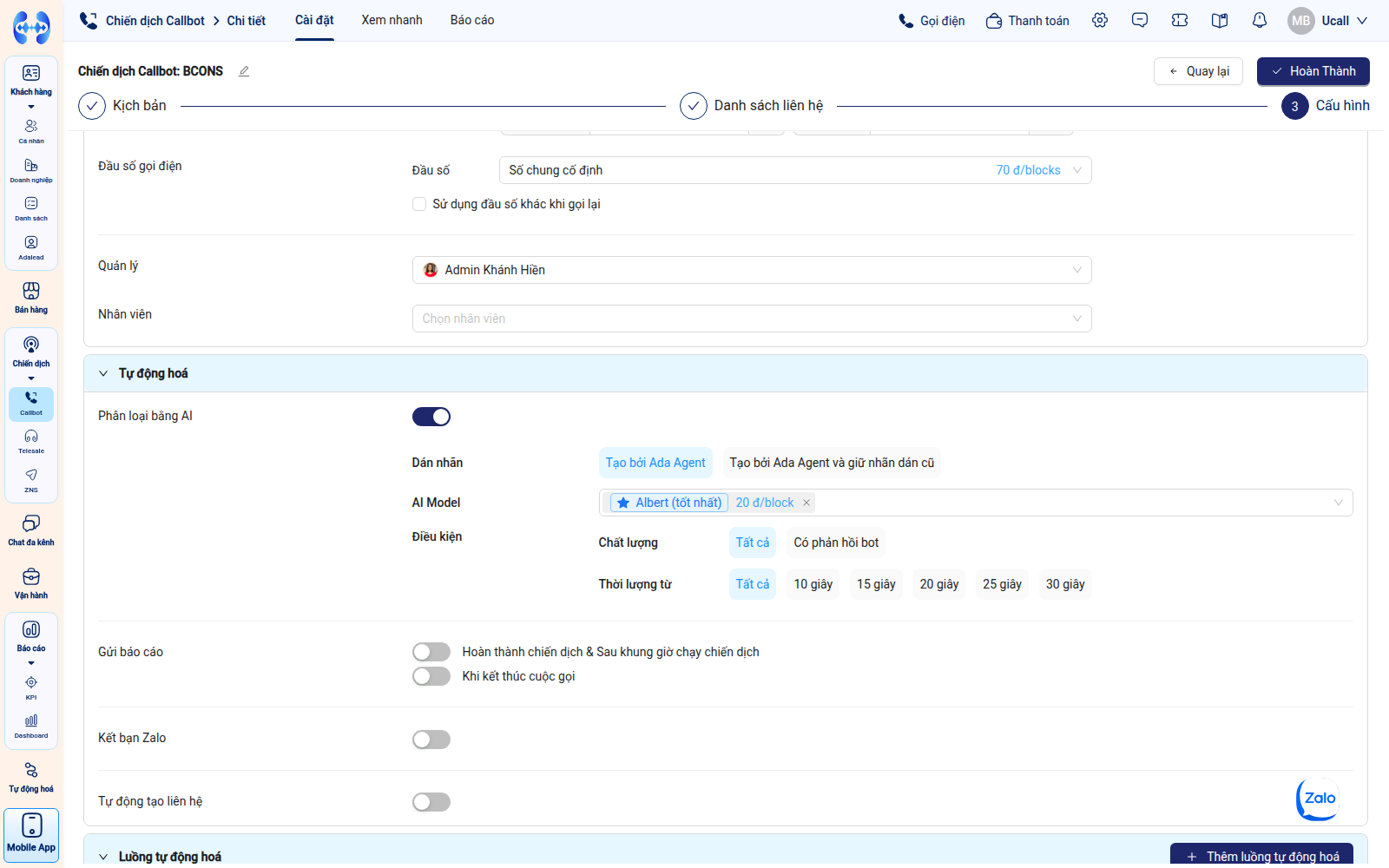Open notifications bell icon
Viewport: 1389px width, 868px height.
pos(1260,20)
